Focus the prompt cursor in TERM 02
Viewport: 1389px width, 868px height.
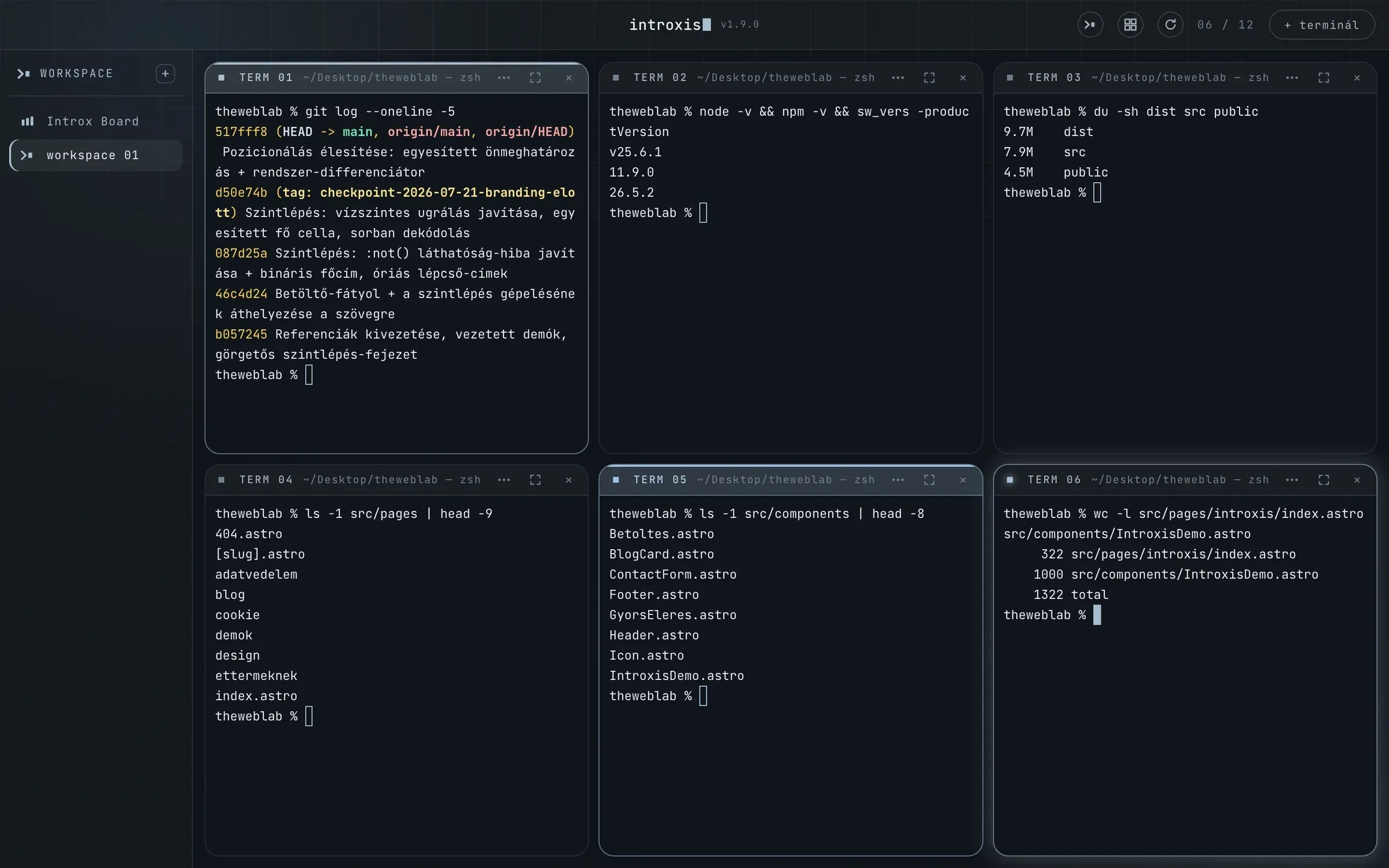(x=703, y=213)
